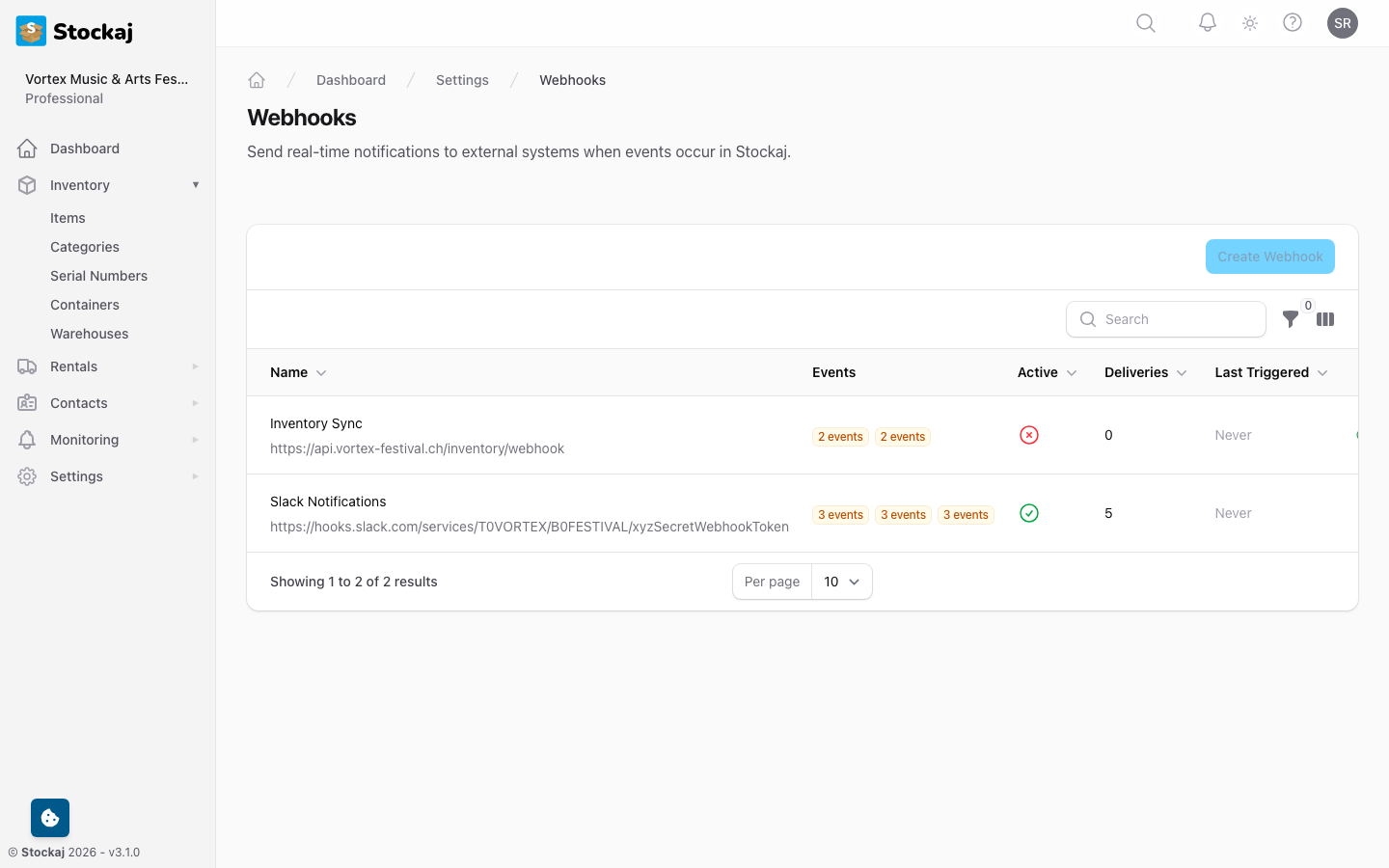Click the home icon in the breadcrumb
This screenshot has width=1389, height=868.
[x=257, y=79]
